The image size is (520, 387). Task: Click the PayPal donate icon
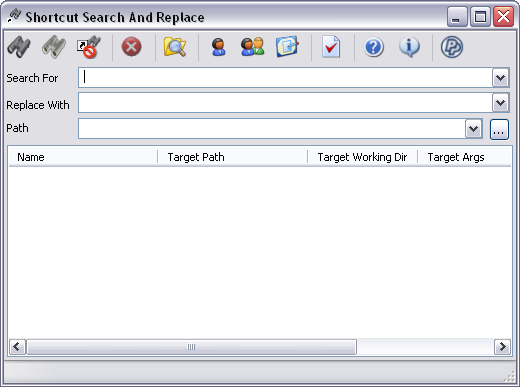click(x=452, y=47)
